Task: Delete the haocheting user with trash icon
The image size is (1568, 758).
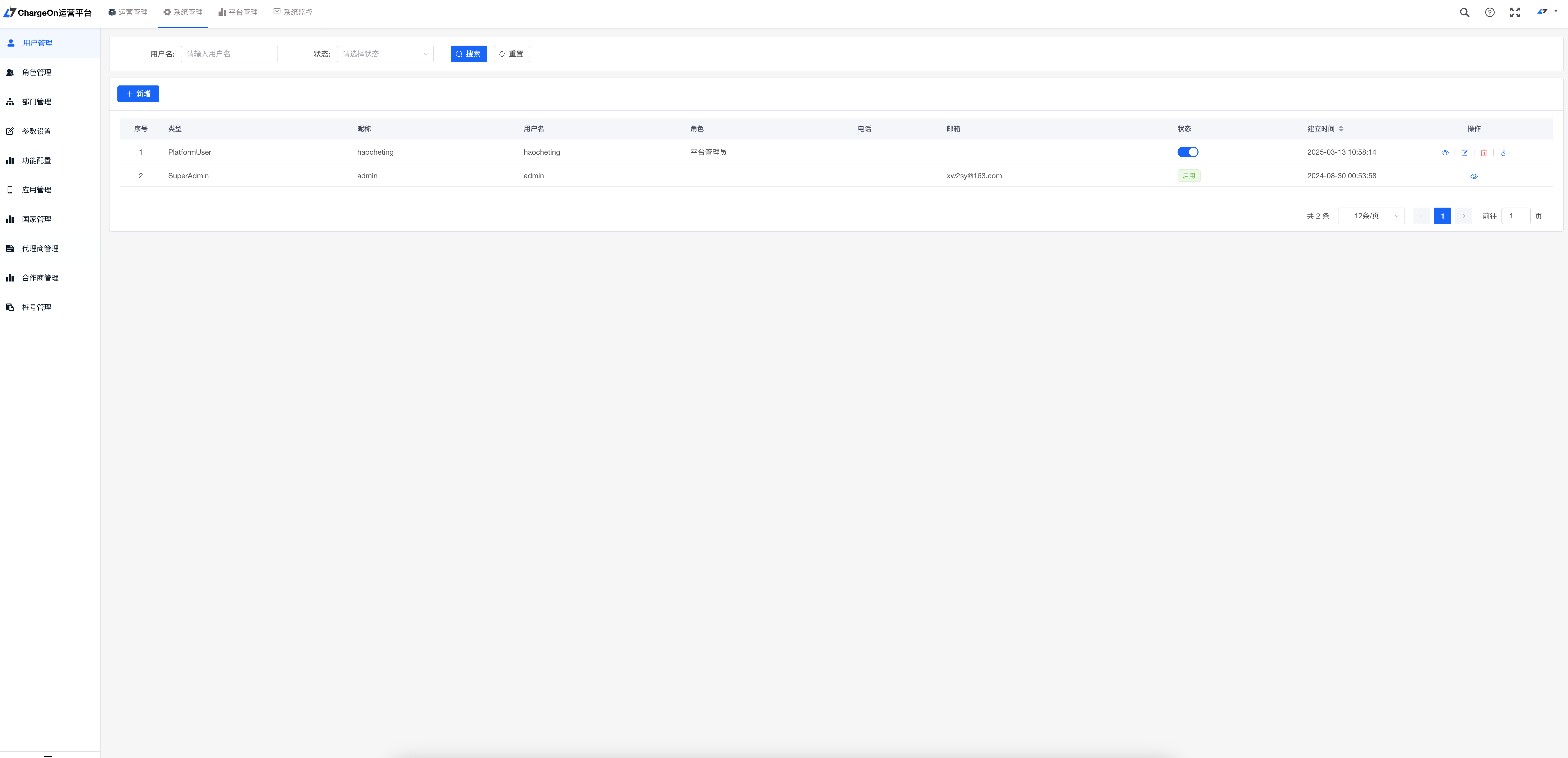Action: [1483, 153]
